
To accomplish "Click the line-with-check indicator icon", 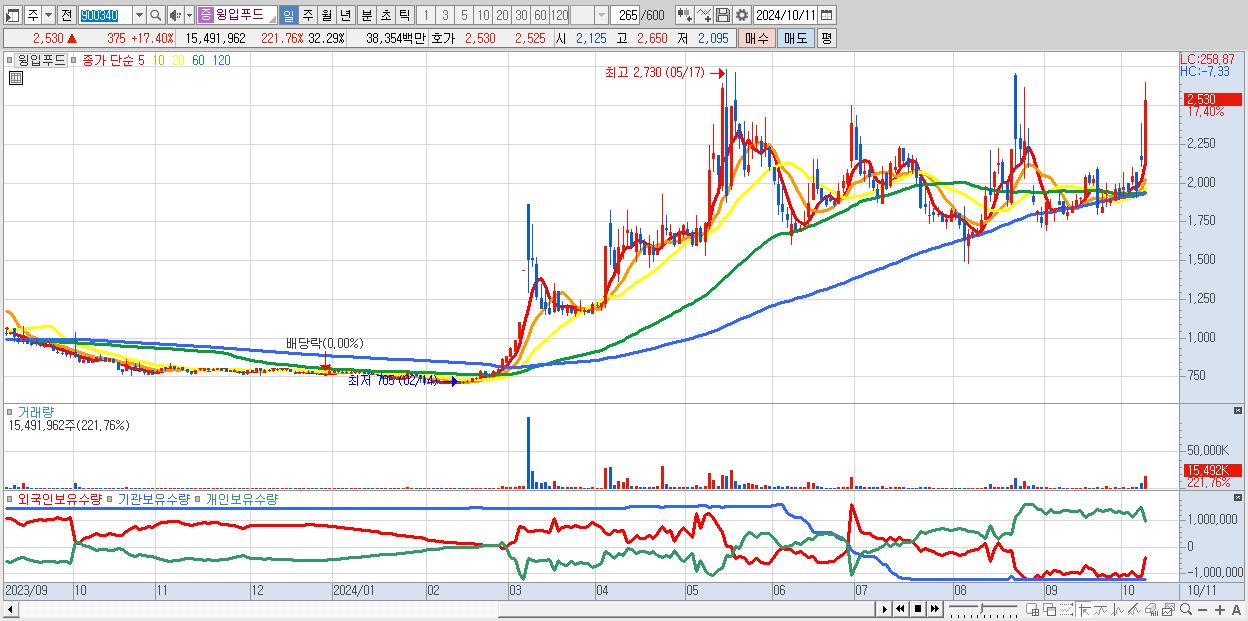I will (703, 15).
